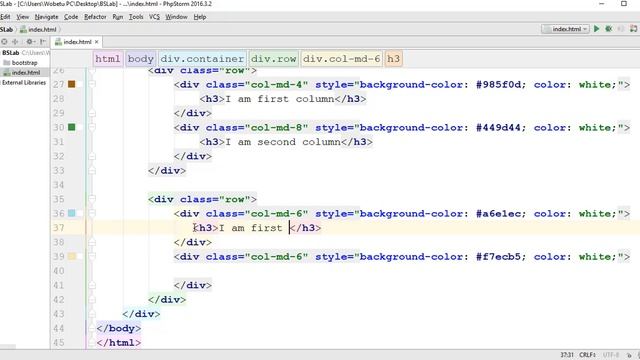
Task: Select index.html in the project tree
Action: tap(22, 72)
